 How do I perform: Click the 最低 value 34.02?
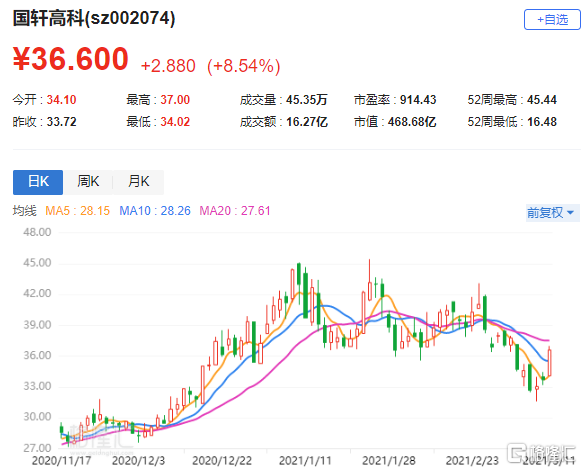click(175, 121)
